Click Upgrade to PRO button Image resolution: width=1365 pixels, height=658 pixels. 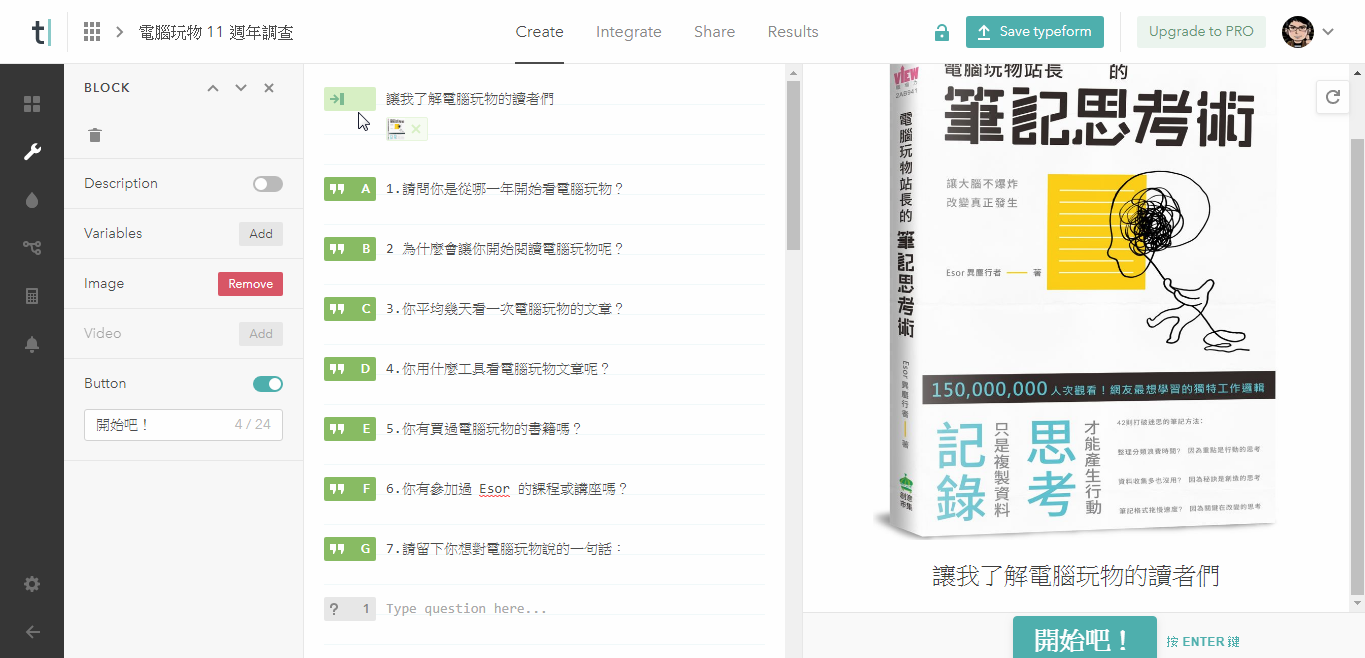click(1201, 32)
